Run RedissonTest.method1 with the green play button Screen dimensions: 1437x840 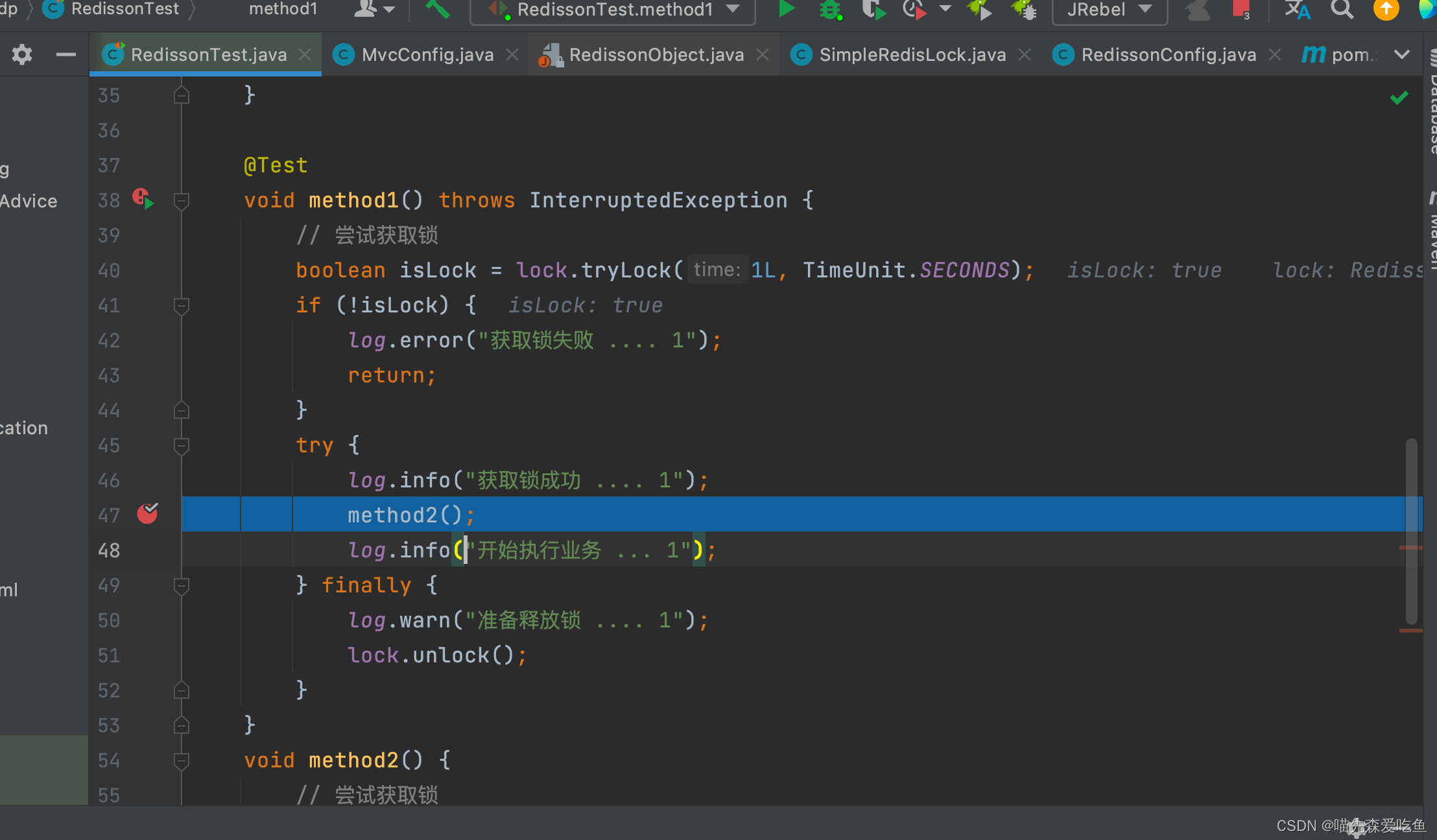786,9
